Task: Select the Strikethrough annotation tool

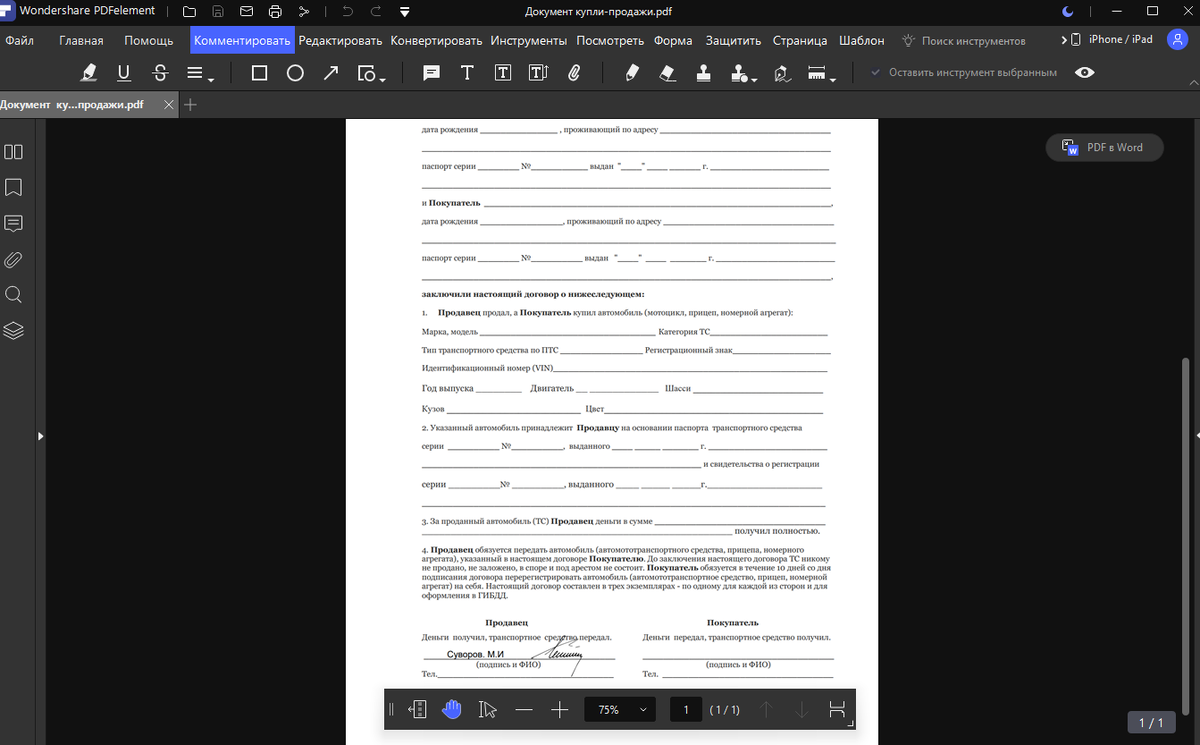Action: [159, 73]
